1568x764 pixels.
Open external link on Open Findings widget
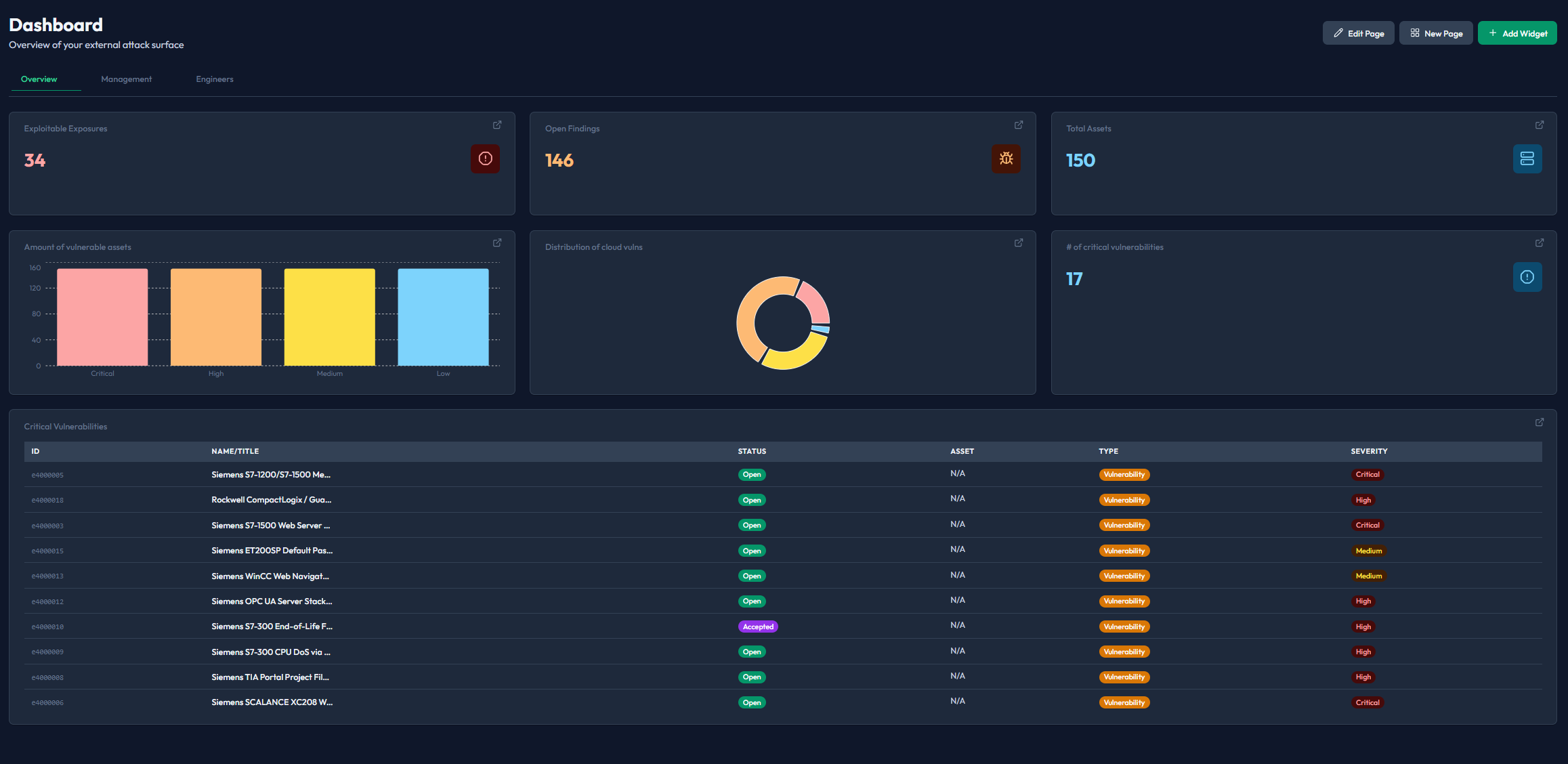pos(1019,125)
